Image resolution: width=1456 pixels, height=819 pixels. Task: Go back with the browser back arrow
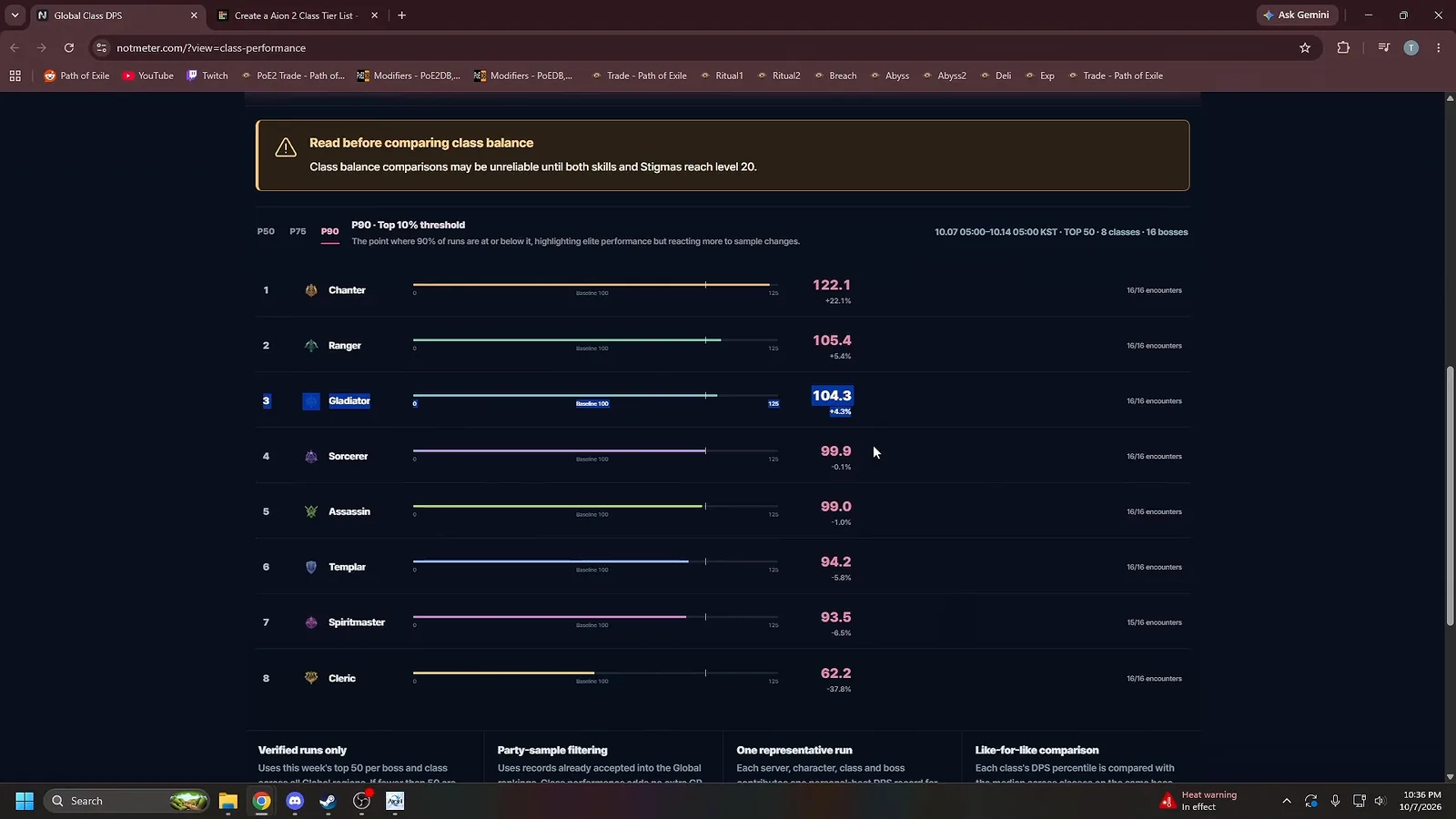click(x=15, y=48)
